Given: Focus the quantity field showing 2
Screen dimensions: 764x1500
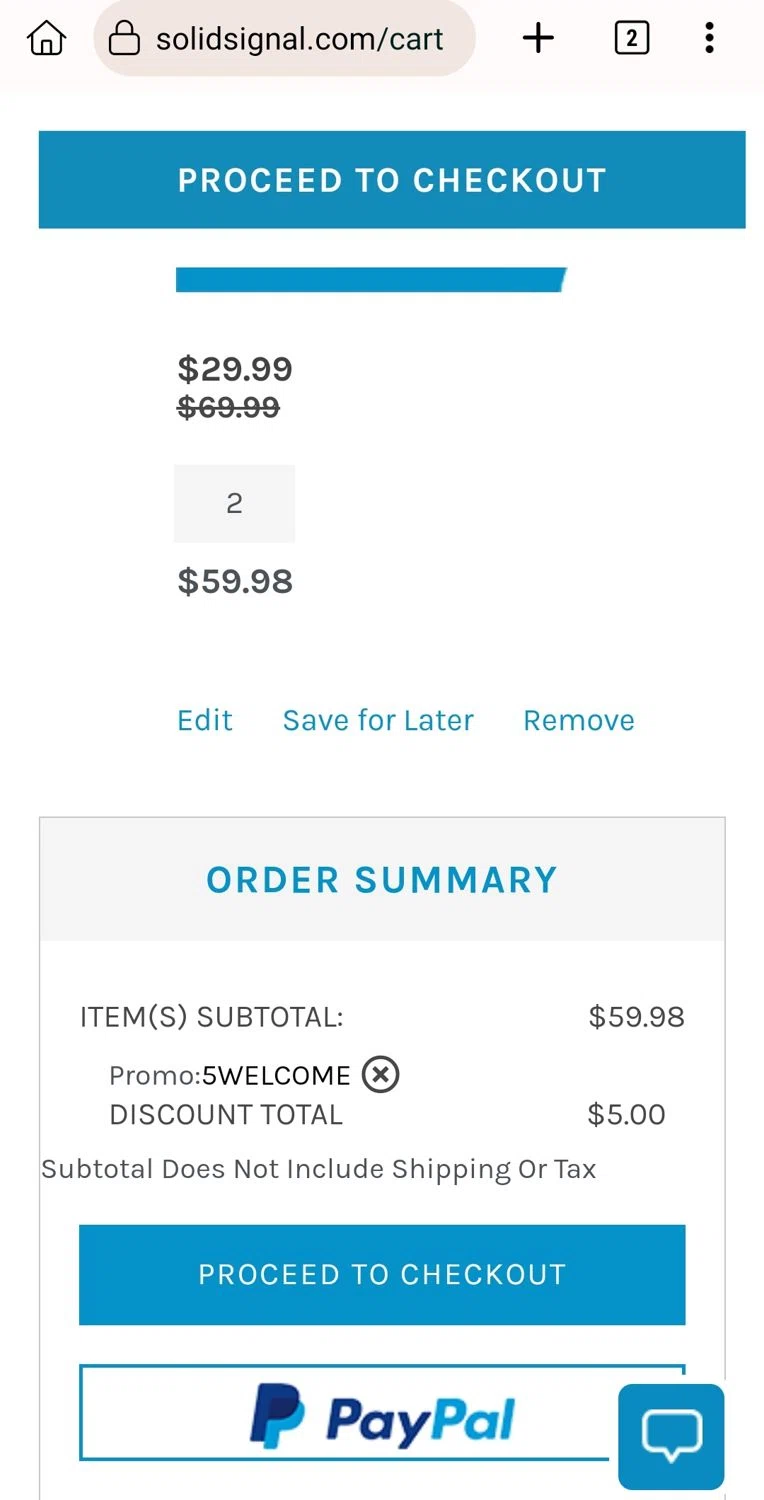Looking at the screenshot, I should [234, 503].
